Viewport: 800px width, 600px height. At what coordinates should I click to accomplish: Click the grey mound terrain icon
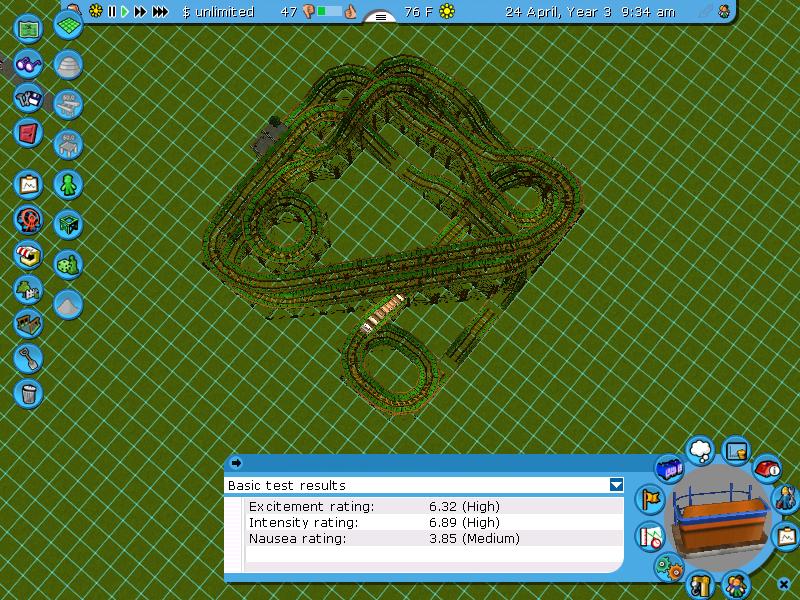coord(68,305)
